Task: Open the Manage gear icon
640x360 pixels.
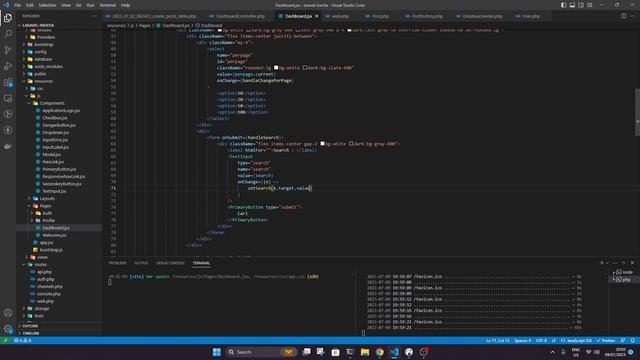Action: pos(8,328)
